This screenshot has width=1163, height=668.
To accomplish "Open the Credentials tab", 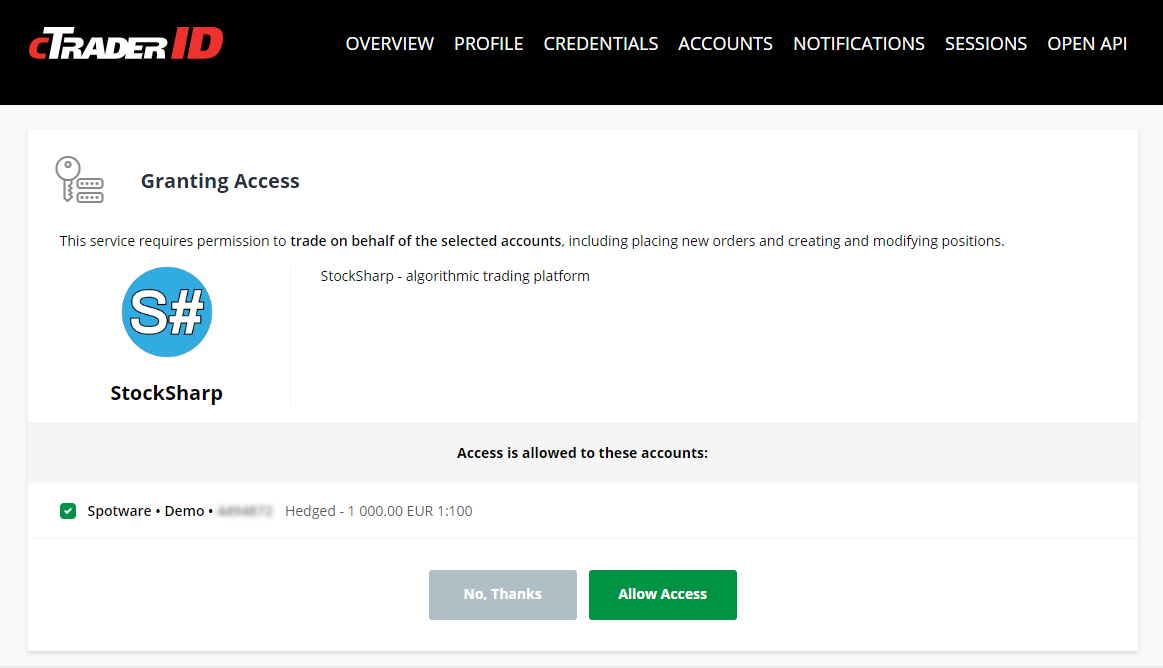I will click(x=601, y=44).
